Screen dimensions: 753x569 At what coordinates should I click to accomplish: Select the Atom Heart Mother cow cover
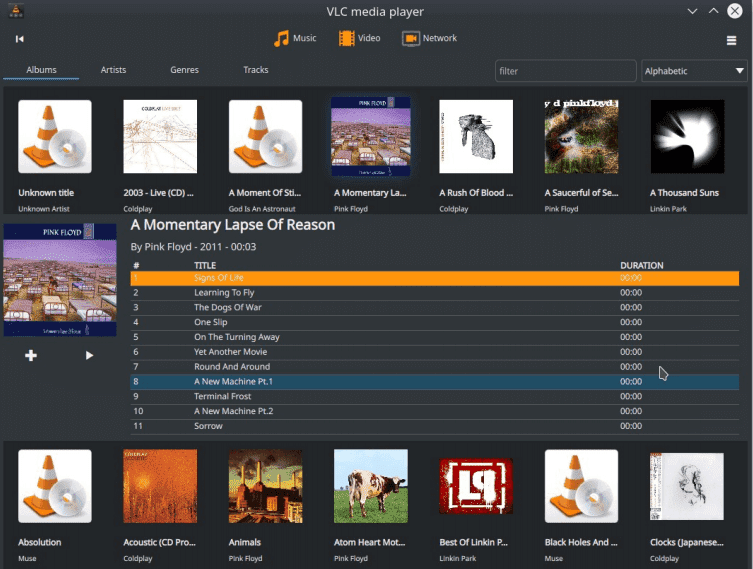(371, 486)
